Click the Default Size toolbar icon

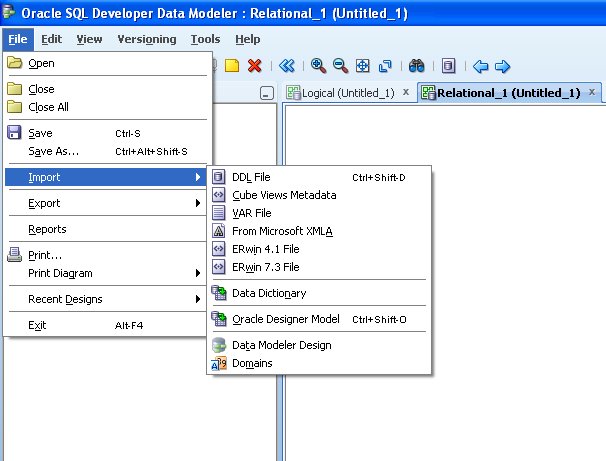[x=385, y=66]
